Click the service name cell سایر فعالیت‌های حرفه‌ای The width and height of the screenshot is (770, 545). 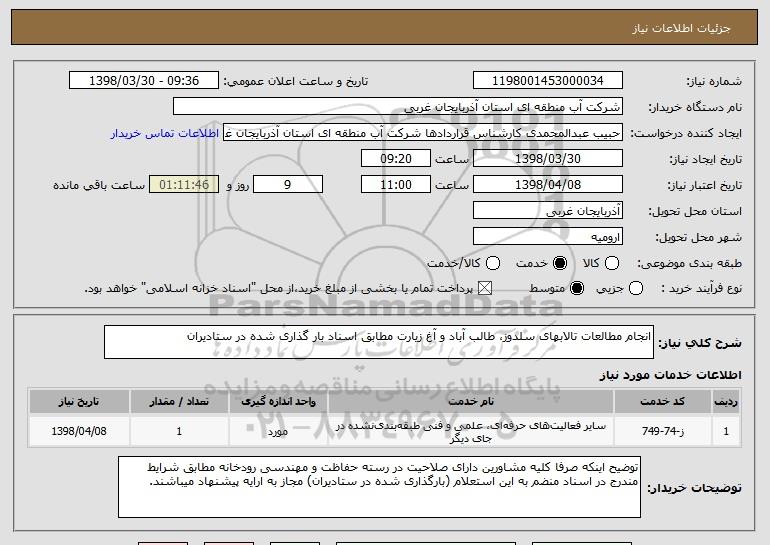click(470, 432)
